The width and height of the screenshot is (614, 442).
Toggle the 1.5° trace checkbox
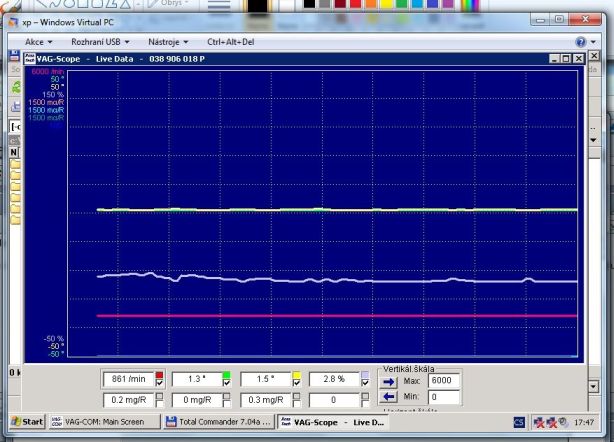pos(296,383)
